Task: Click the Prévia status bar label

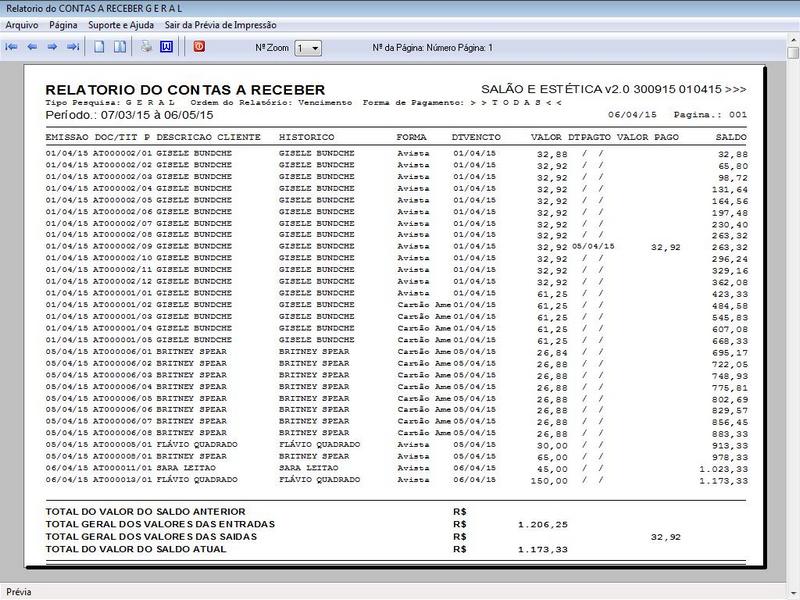Action: 19,592
